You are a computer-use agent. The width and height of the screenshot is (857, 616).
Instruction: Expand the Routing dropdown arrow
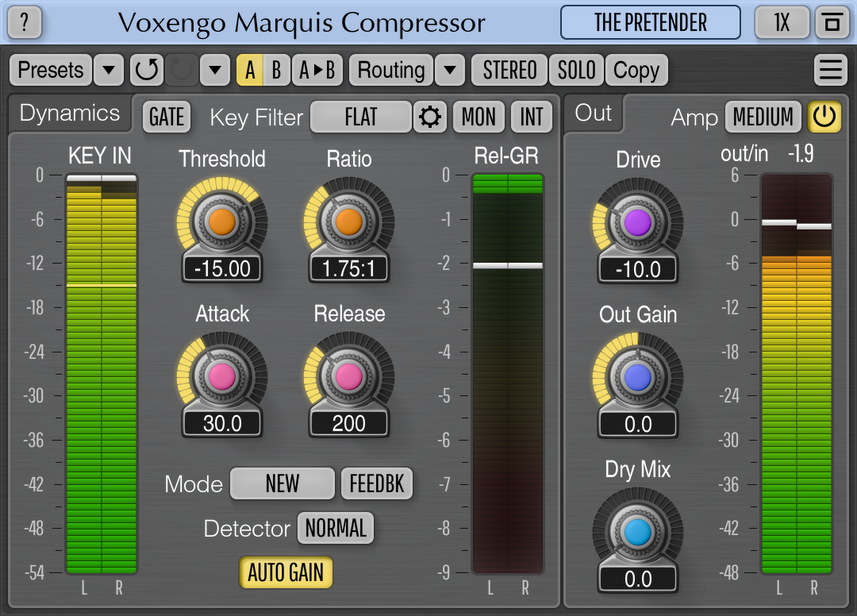451,70
